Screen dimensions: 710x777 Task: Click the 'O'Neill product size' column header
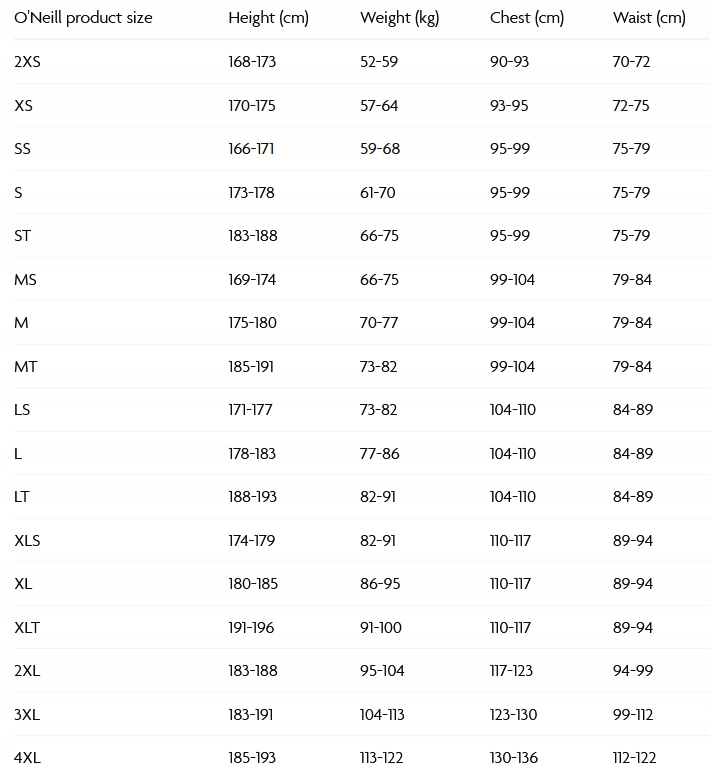(83, 18)
